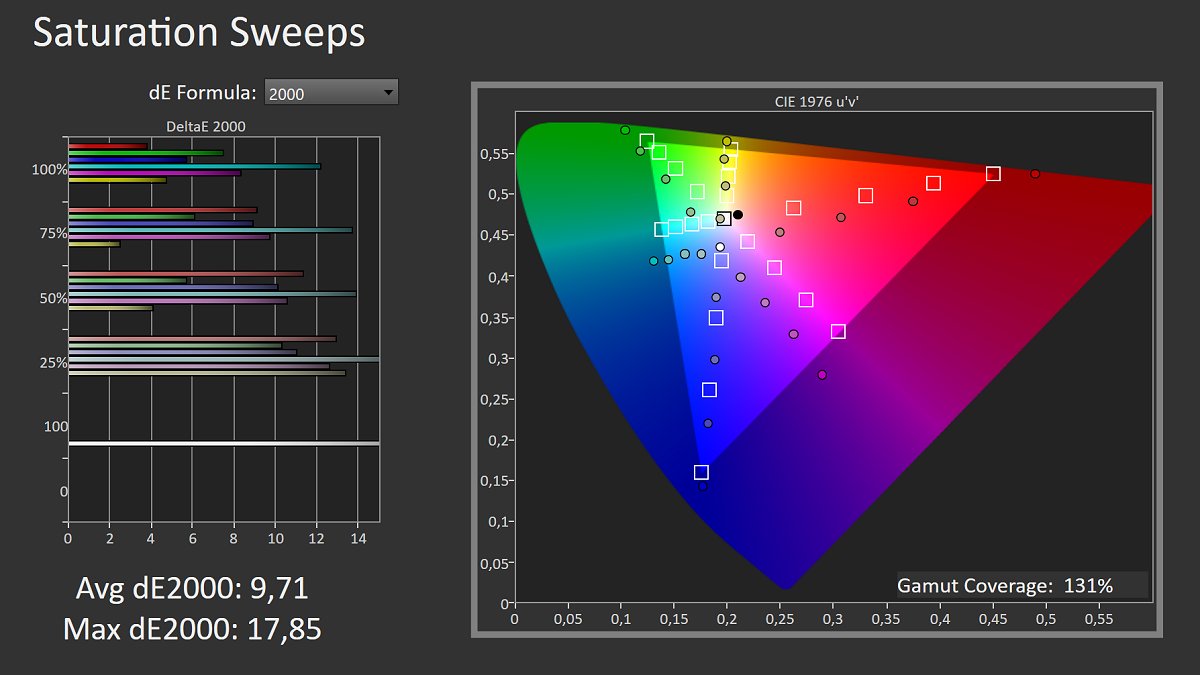Click the measured red point beyond the red target
This screenshot has height=675, width=1200.
[x=1035, y=174]
